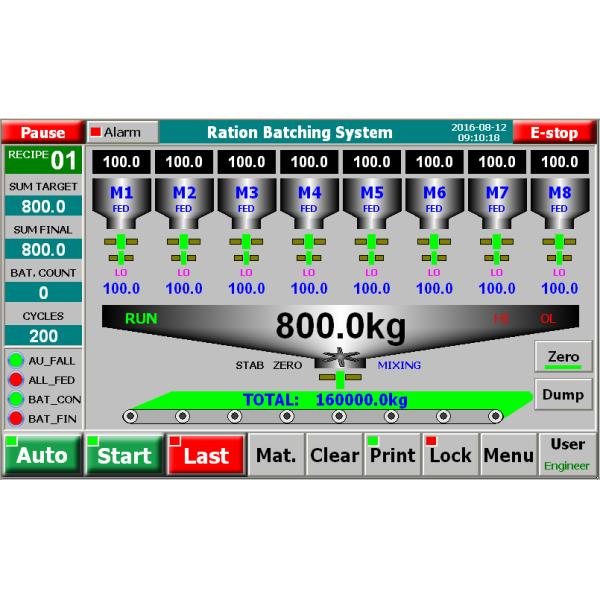Edit the M3 target value field
Screen dimensions: 600x600
coord(246,161)
